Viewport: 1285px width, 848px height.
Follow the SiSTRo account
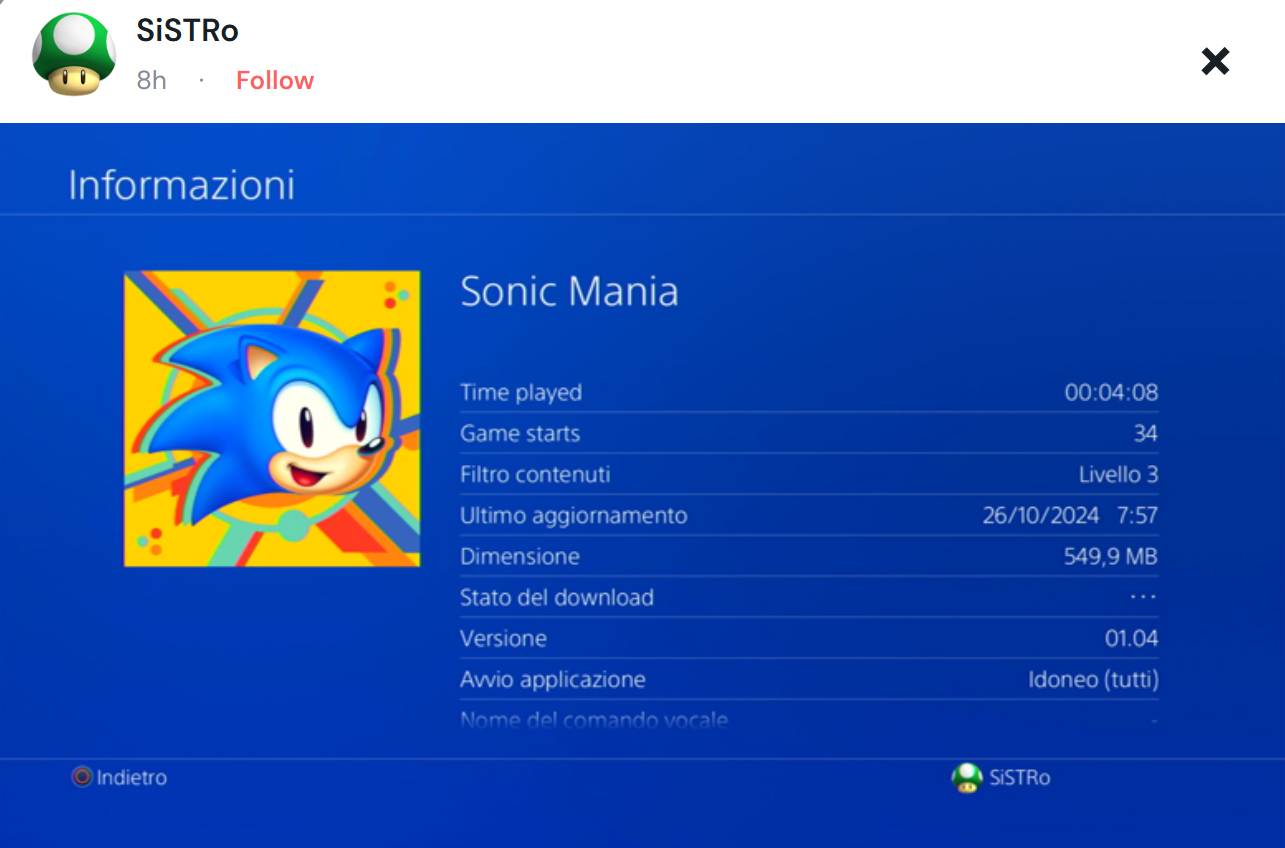click(275, 81)
